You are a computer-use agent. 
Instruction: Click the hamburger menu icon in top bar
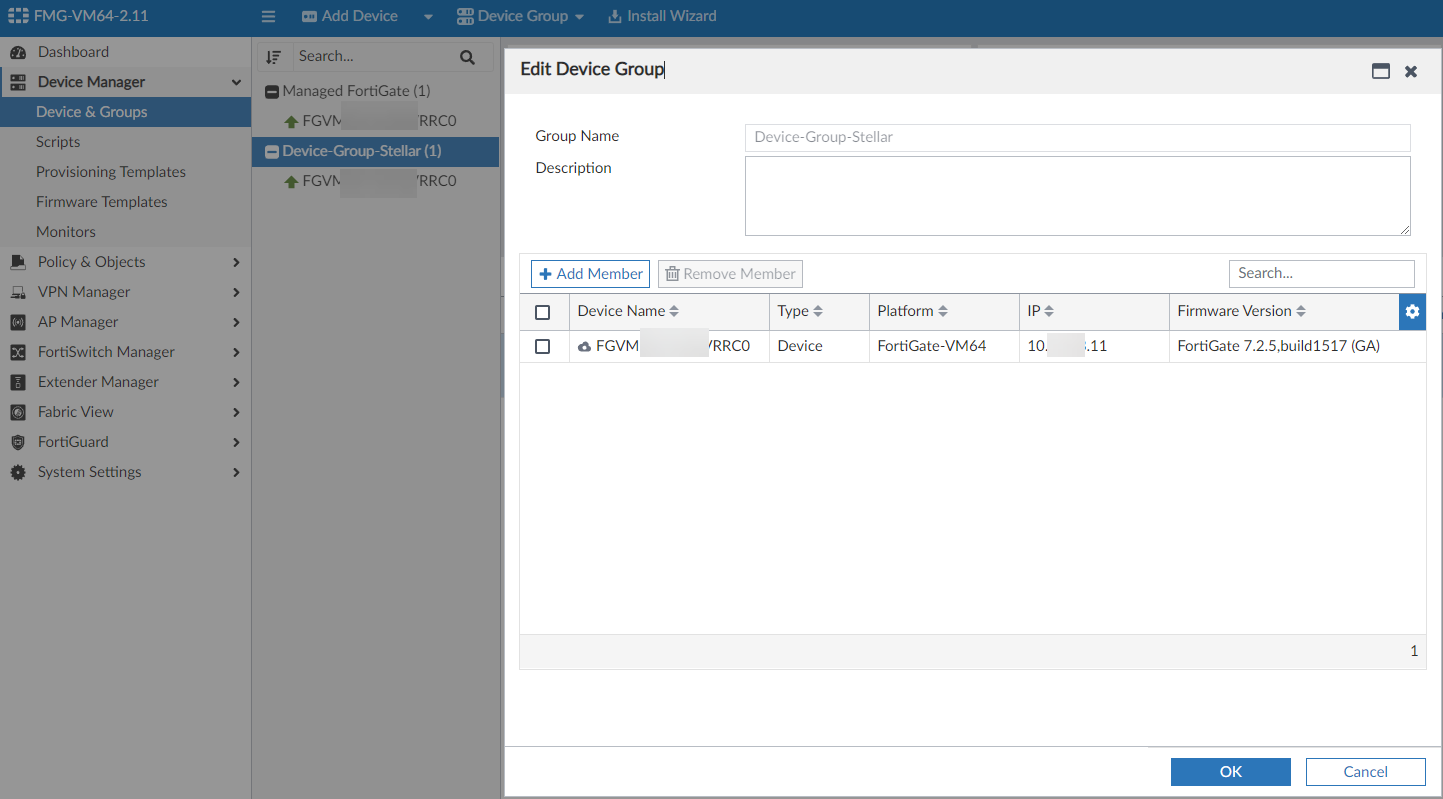(x=267, y=16)
